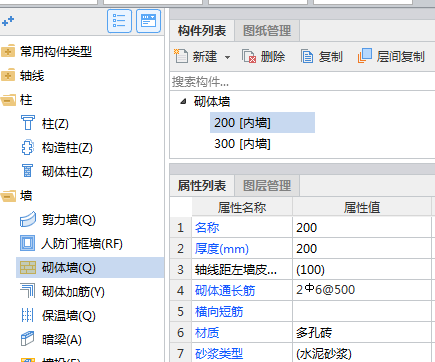Viewport: 435px width, 362px height.
Task: Select 200 [内墙] component
Action: pyautogui.click(x=262, y=123)
